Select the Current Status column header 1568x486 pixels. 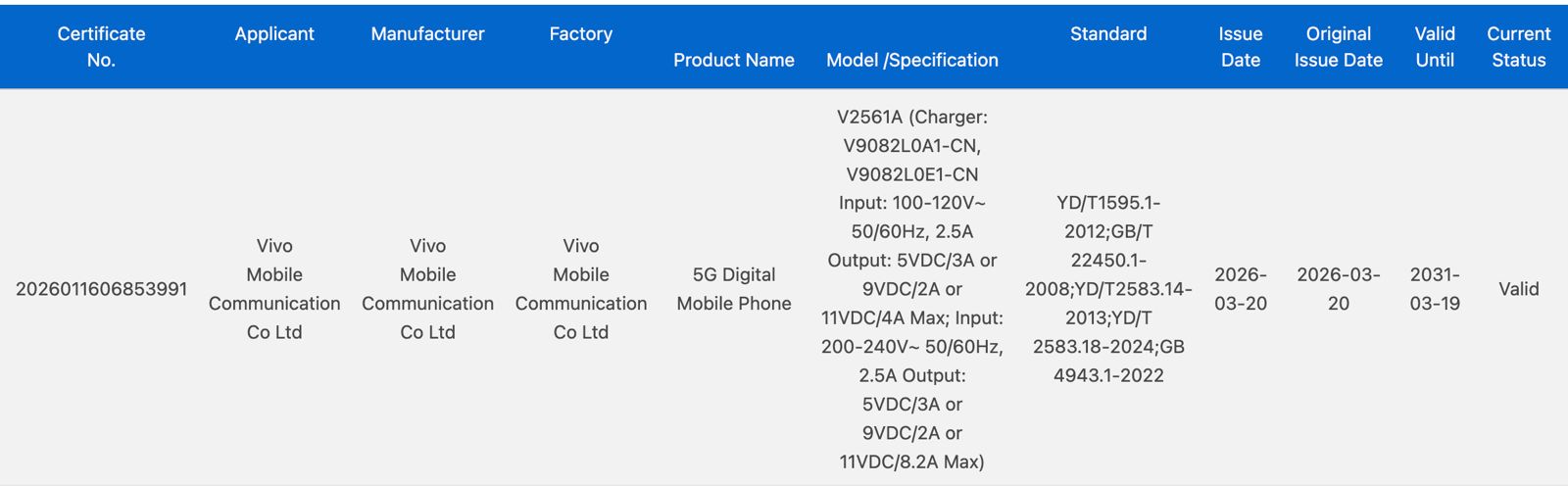coord(1518,47)
